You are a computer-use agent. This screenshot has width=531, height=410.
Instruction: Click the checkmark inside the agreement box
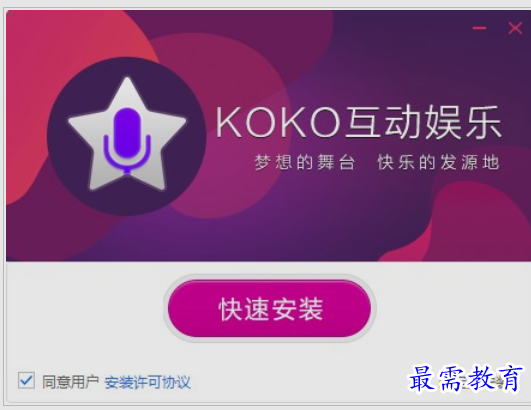[x=26, y=380]
